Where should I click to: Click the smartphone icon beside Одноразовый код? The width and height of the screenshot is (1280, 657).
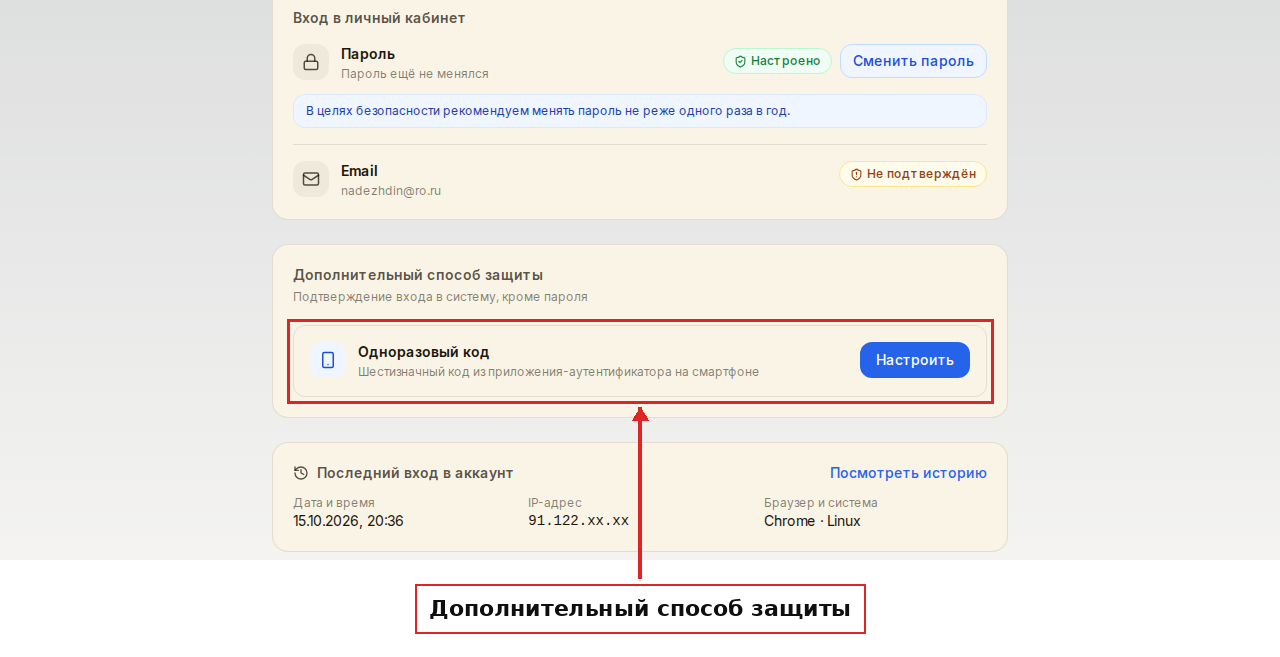(x=328, y=360)
